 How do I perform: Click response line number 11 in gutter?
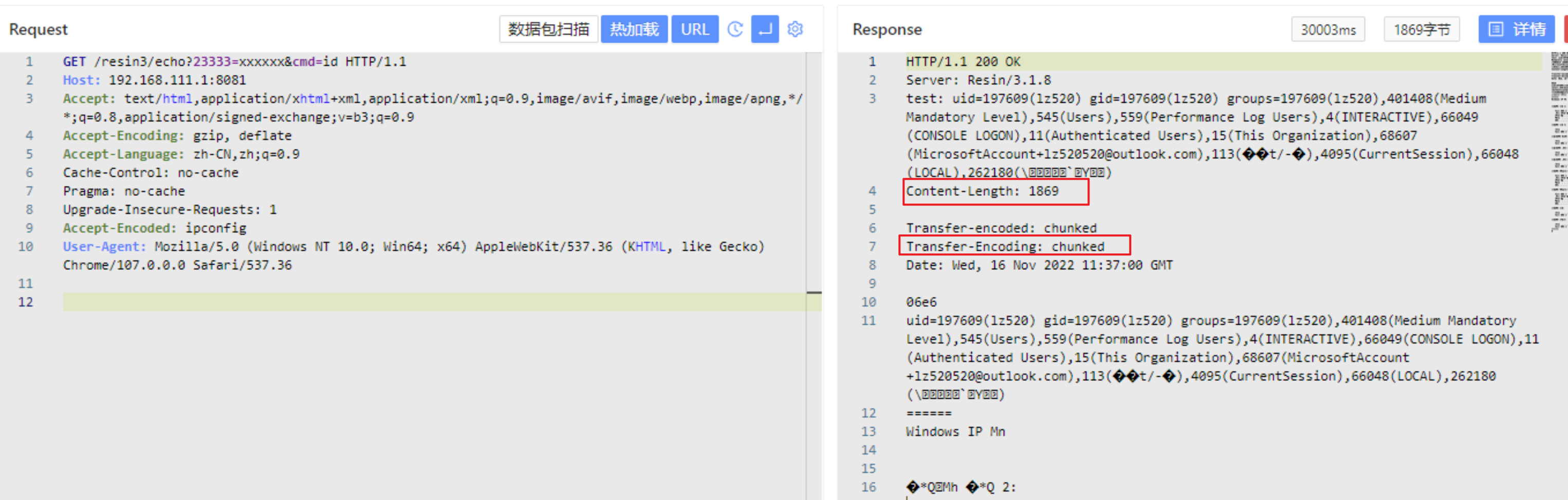869,320
